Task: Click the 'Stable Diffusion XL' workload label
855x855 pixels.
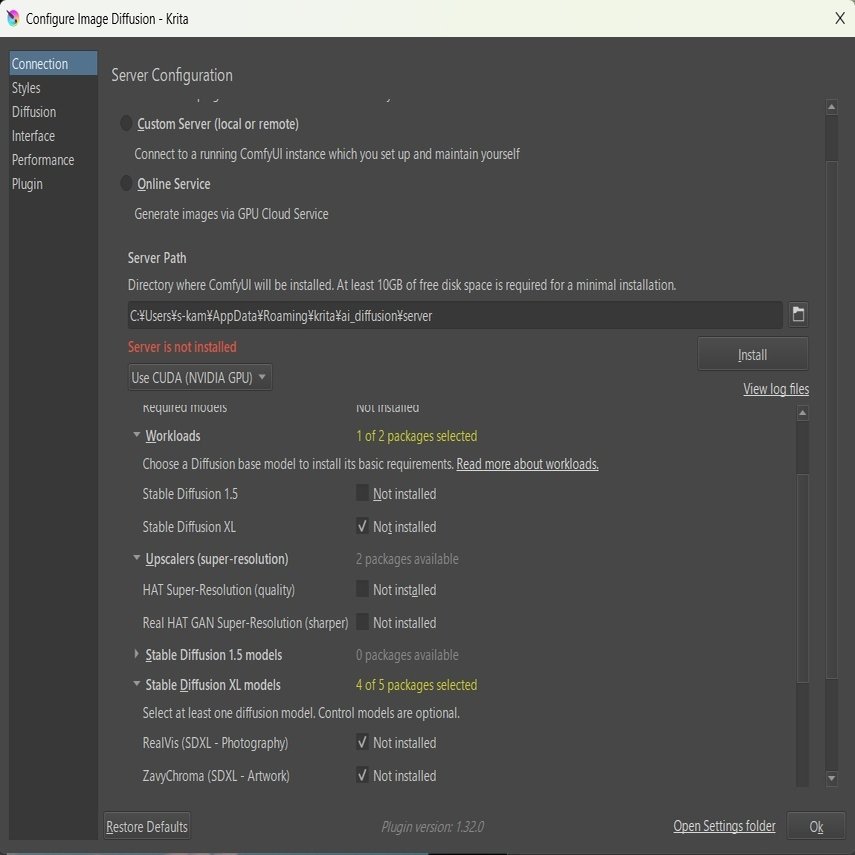Action: coord(189,527)
